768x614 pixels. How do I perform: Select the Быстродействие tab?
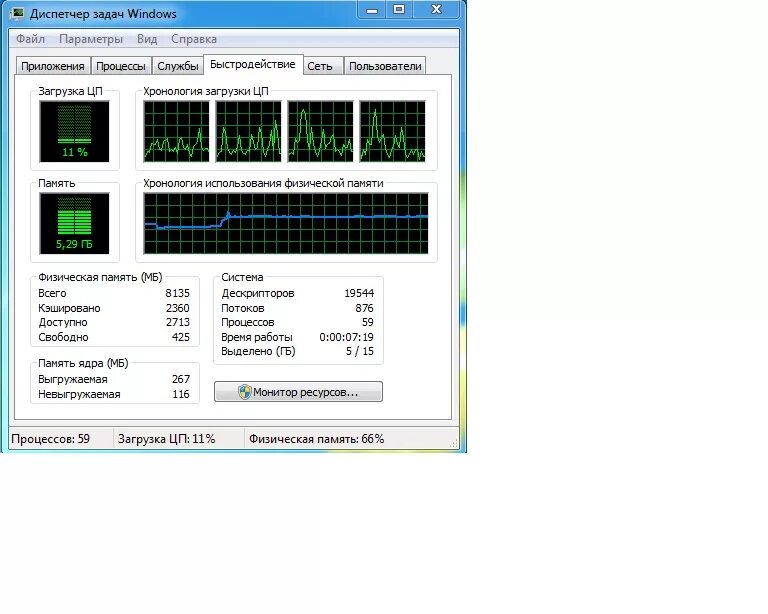[x=253, y=65]
